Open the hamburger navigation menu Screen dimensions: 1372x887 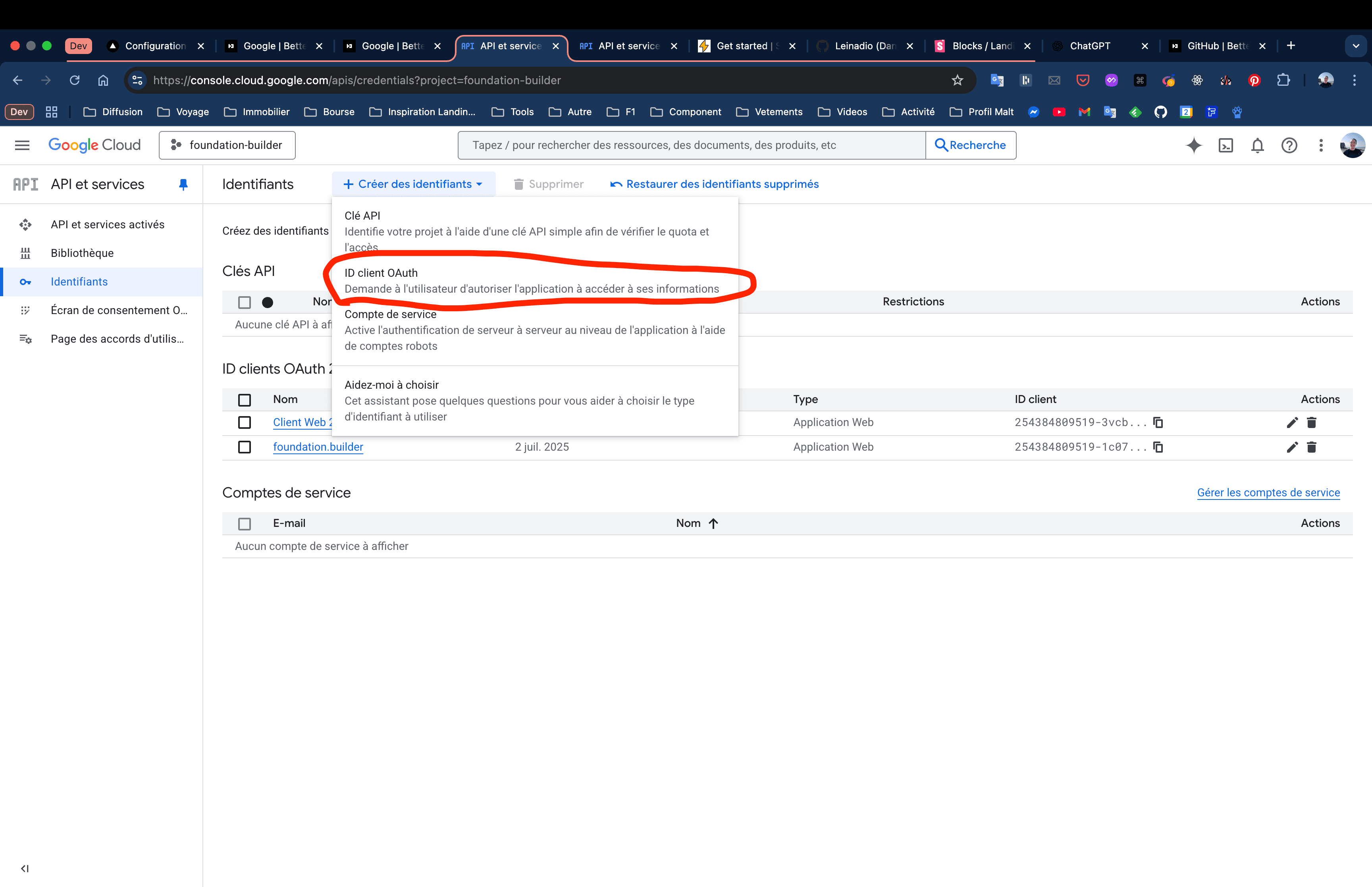coord(22,145)
